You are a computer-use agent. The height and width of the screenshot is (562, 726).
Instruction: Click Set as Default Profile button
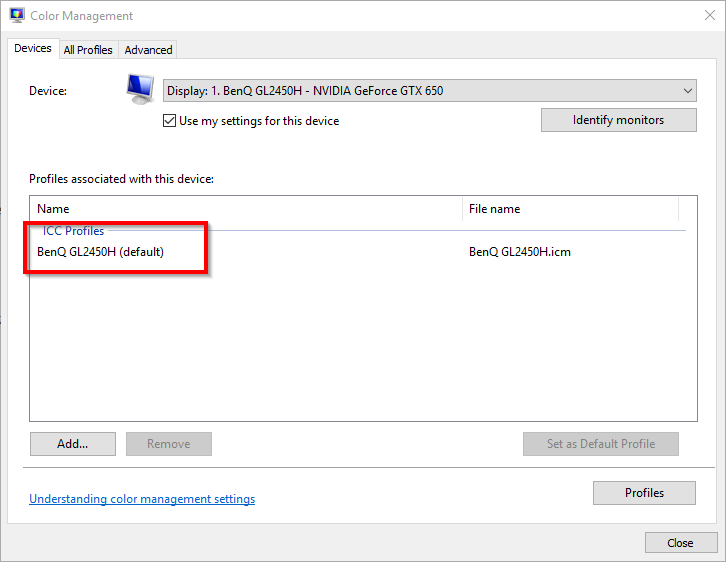pyautogui.click(x=600, y=444)
